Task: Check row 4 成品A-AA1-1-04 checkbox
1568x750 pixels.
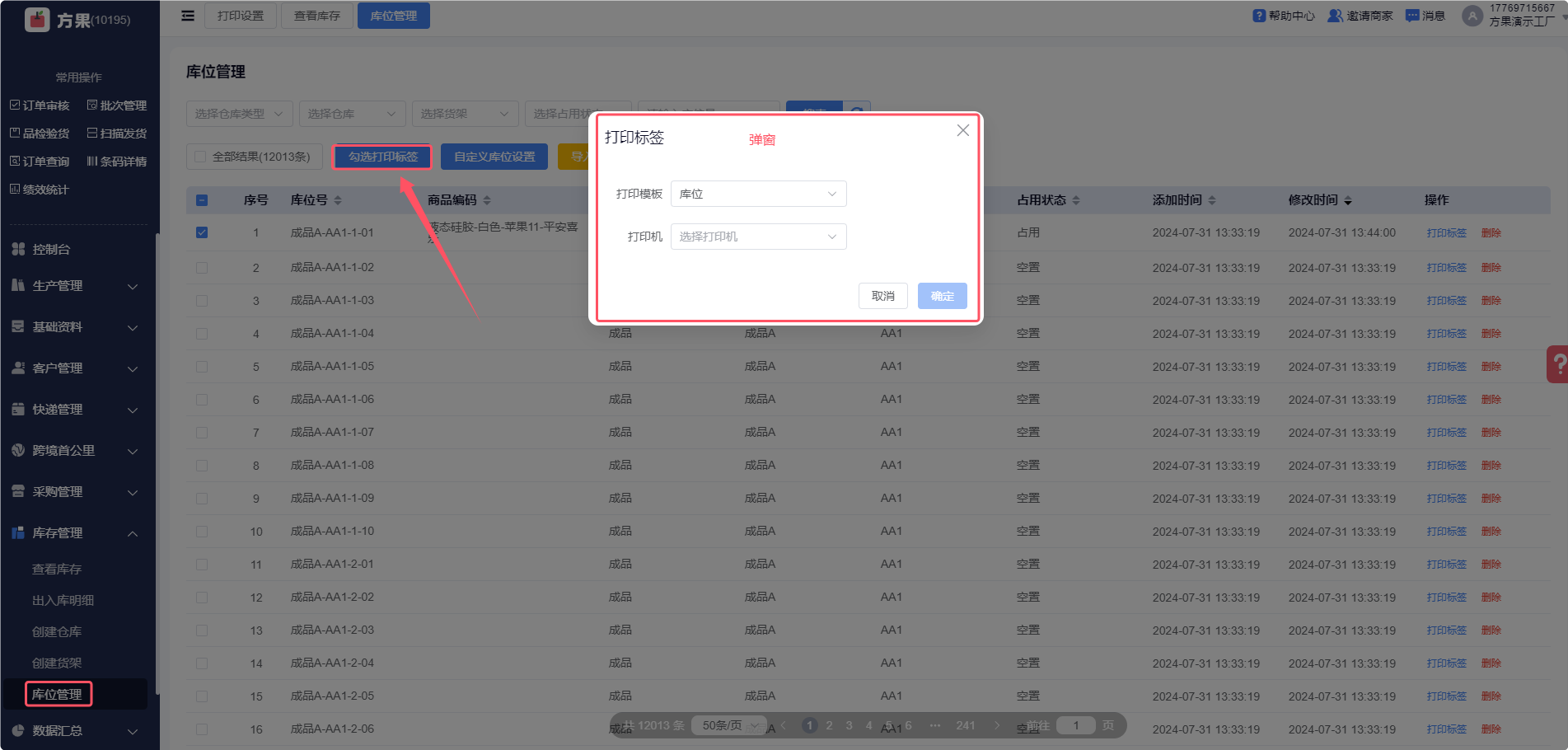Action: [202, 334]
